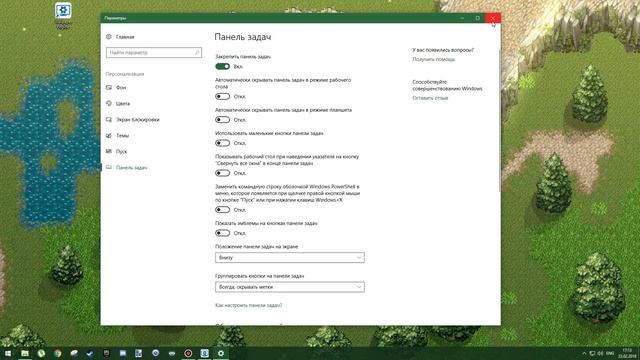640x360 pixels.
Task: Open the Цвета colors section
Action: click(118, 103)
